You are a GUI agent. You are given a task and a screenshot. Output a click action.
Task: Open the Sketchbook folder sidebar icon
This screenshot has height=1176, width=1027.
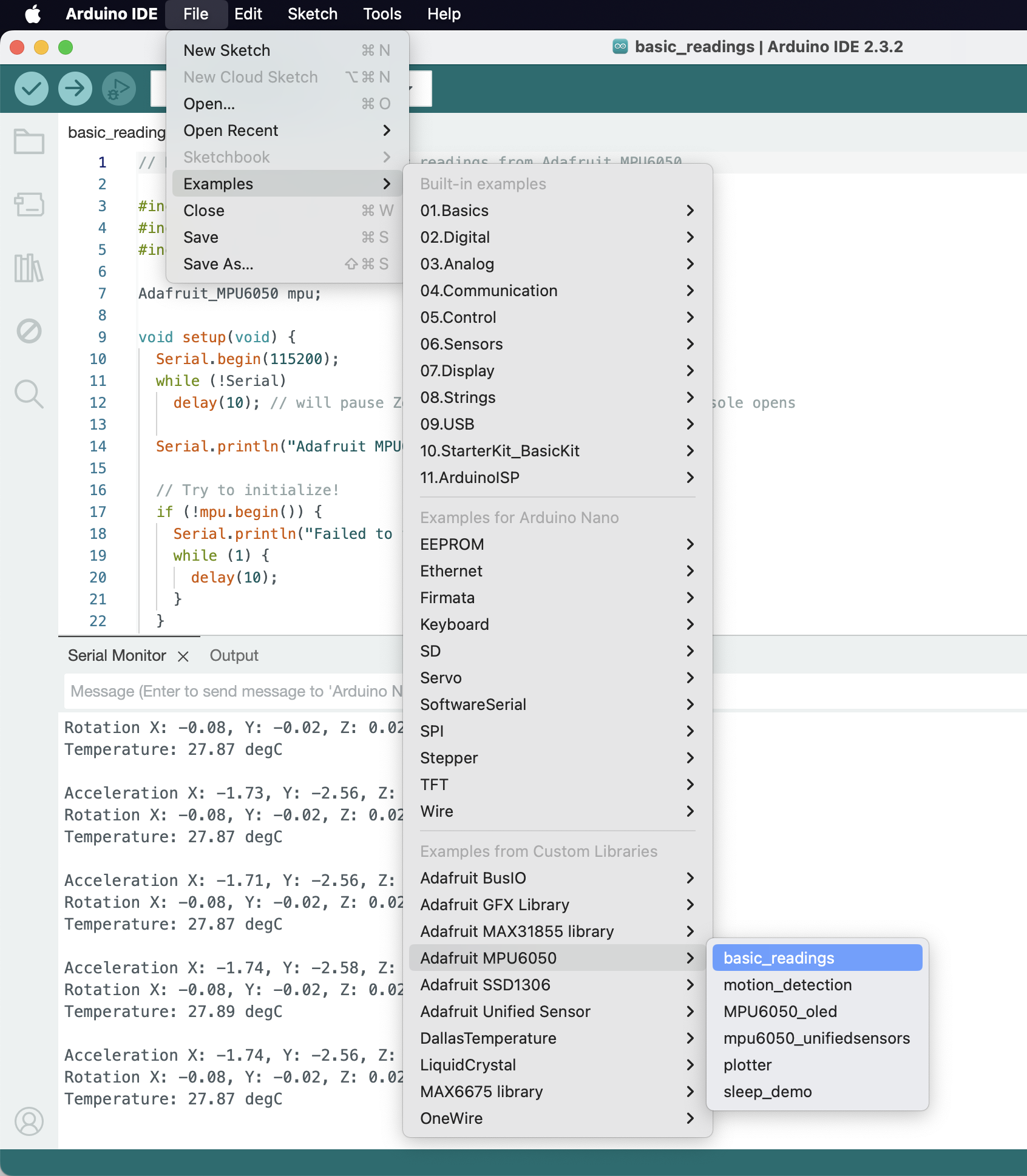tap(29, 141)
